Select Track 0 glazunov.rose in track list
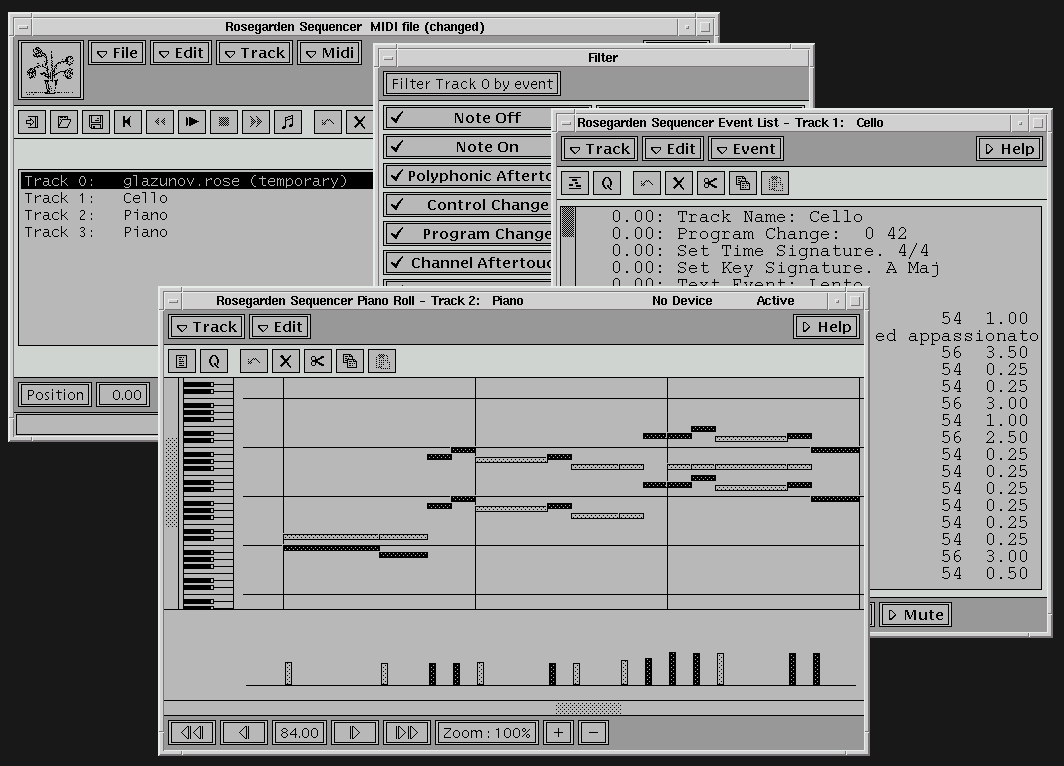The width and height of the screenshot is (1064, 766). [196, 181]
